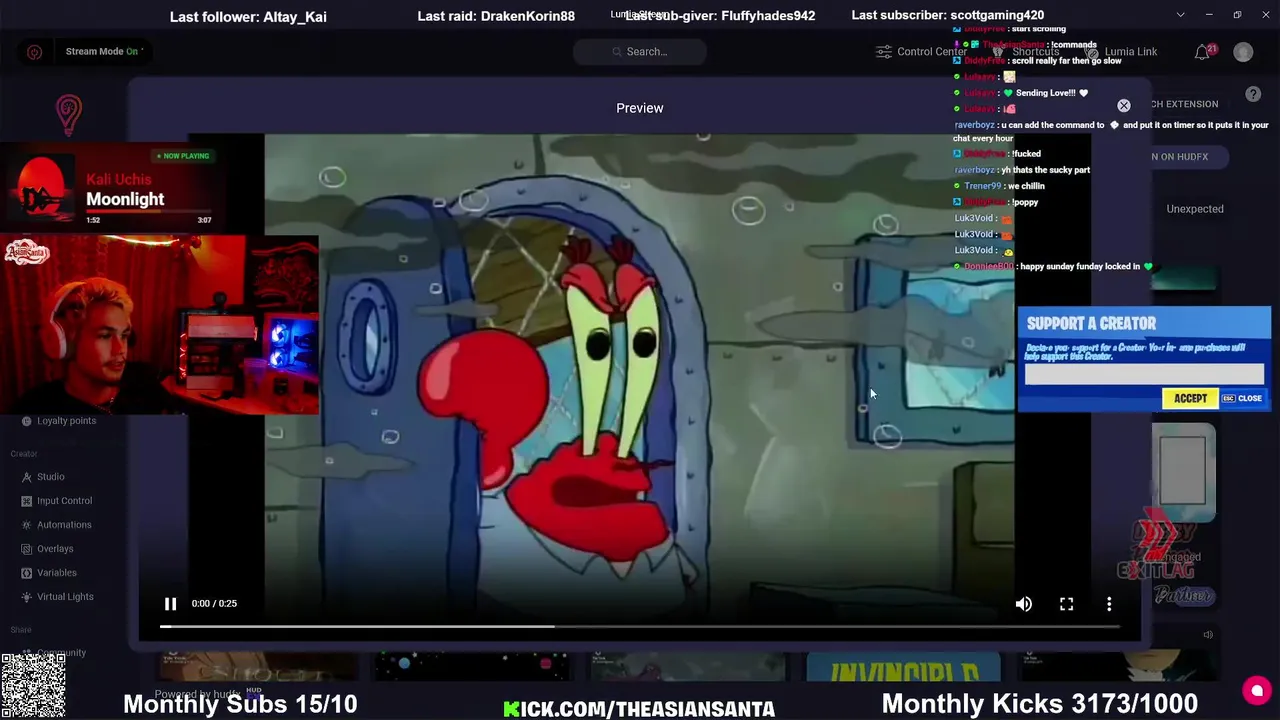Open Community in the Share section
The height and width of the screenshot is (720, 1280).
pos(62,653)
